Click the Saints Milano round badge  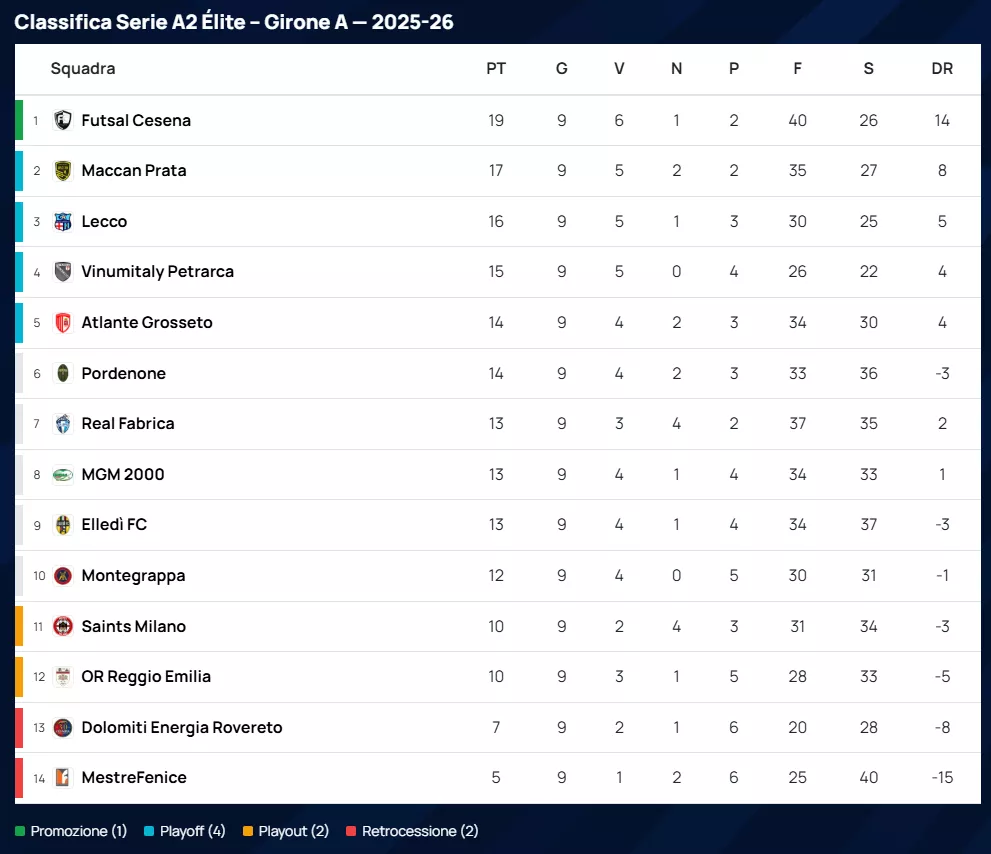[63, 627]
